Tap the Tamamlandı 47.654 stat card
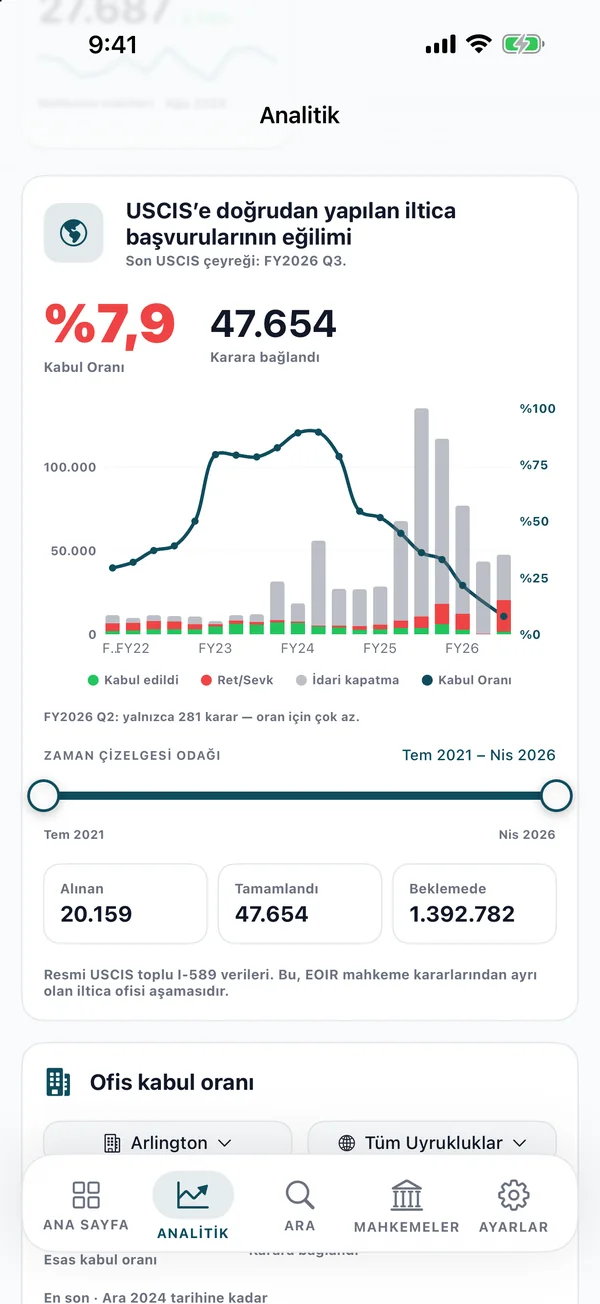This screenshot has height=1304, width=600. coord(300,904)
